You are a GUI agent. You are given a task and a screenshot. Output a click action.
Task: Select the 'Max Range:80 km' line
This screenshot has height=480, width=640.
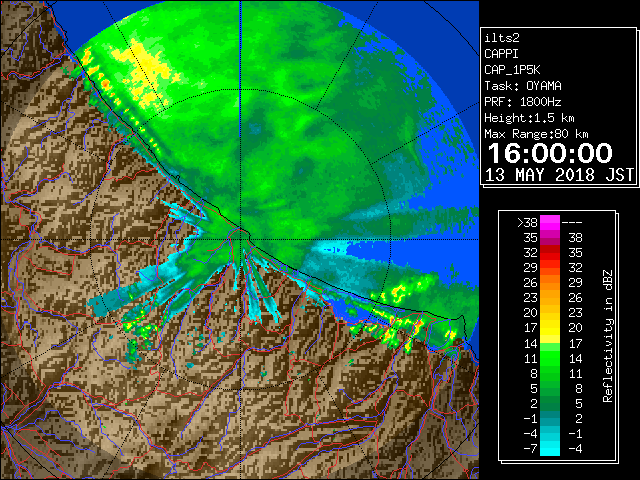tap(536, 134)
